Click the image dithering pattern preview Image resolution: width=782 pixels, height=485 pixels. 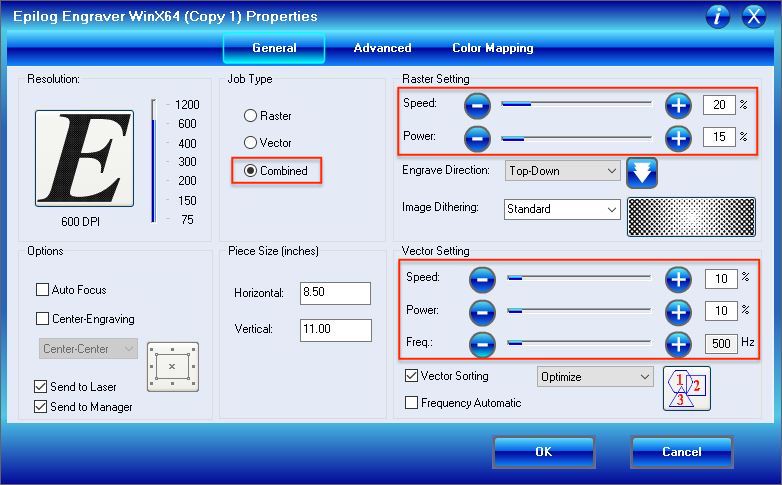tap(691, 217)
